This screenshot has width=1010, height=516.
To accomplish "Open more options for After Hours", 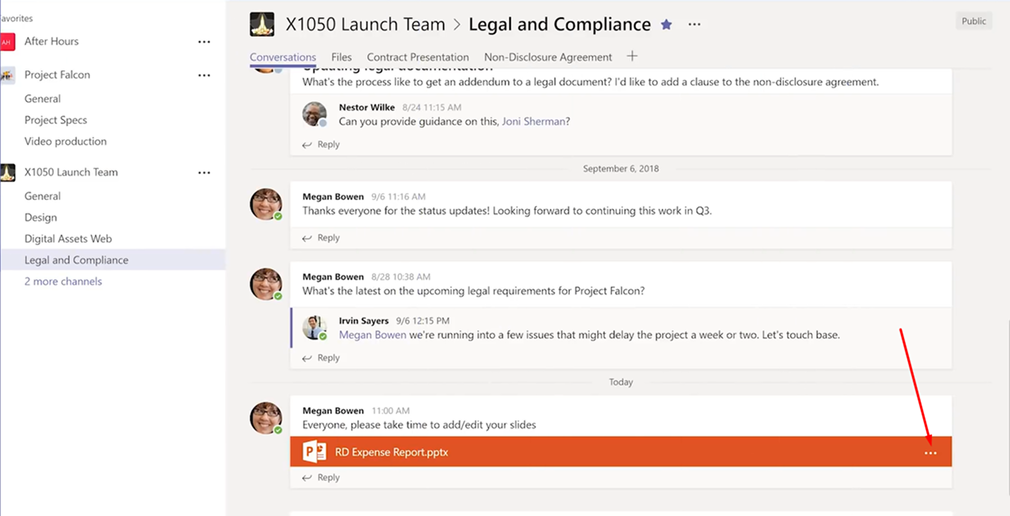I will [204, 42].
